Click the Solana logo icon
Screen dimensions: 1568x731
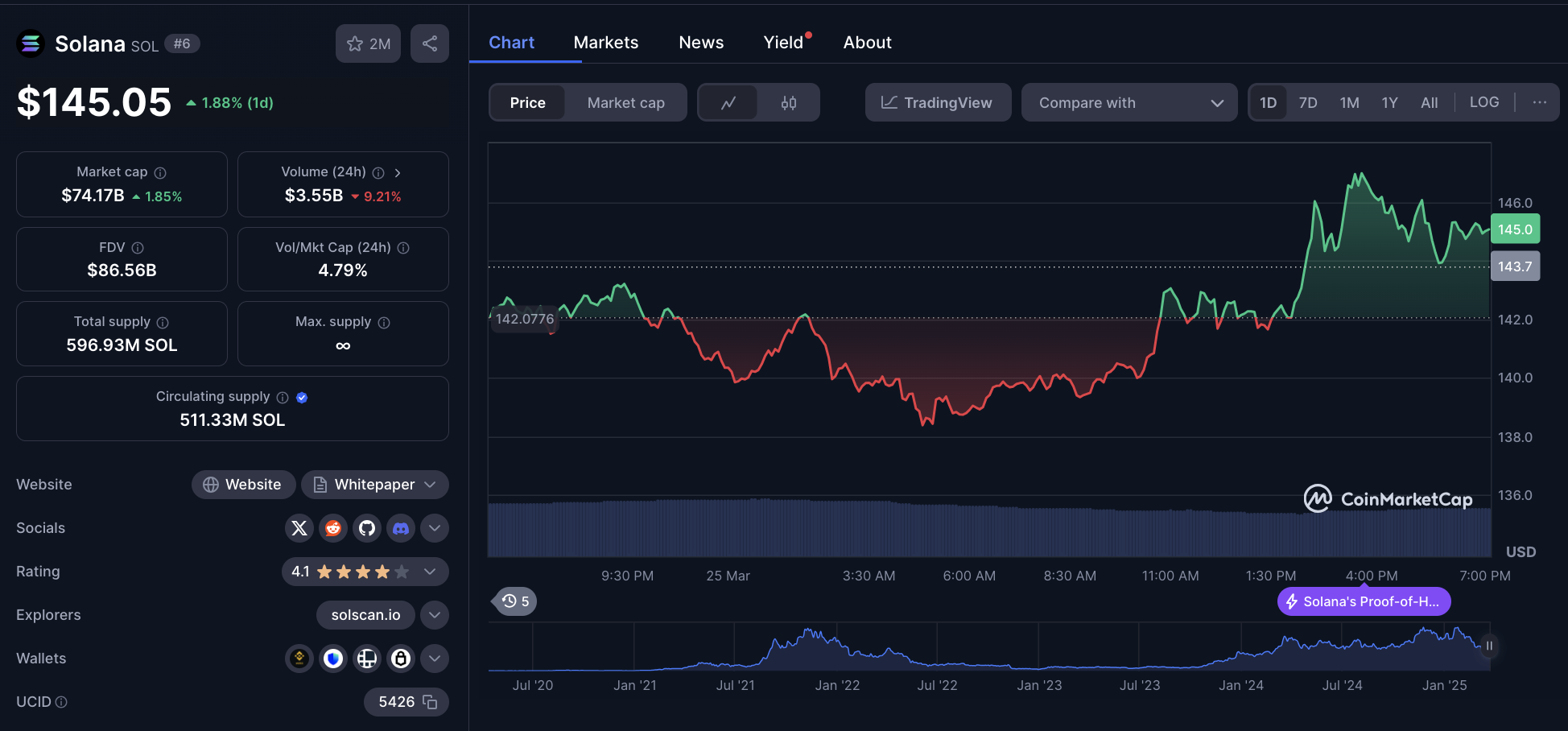31,43
